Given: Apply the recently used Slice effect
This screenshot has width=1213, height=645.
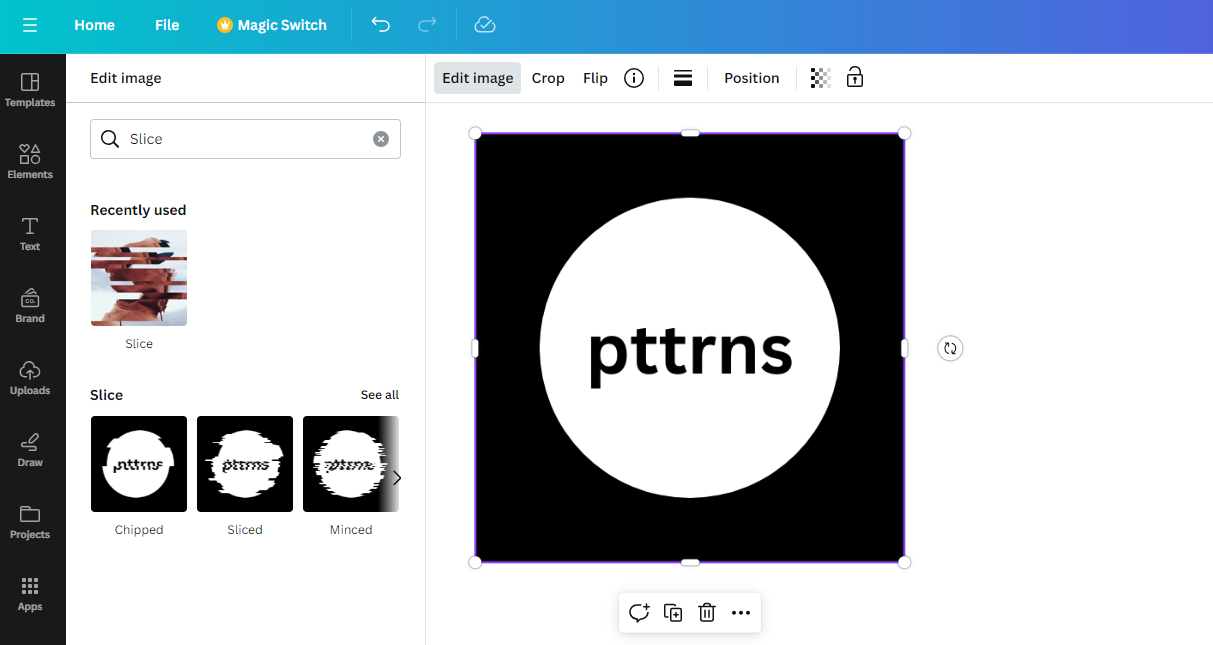Looking at the screenshot, I should pyautogui.click(x=139, y=278).
